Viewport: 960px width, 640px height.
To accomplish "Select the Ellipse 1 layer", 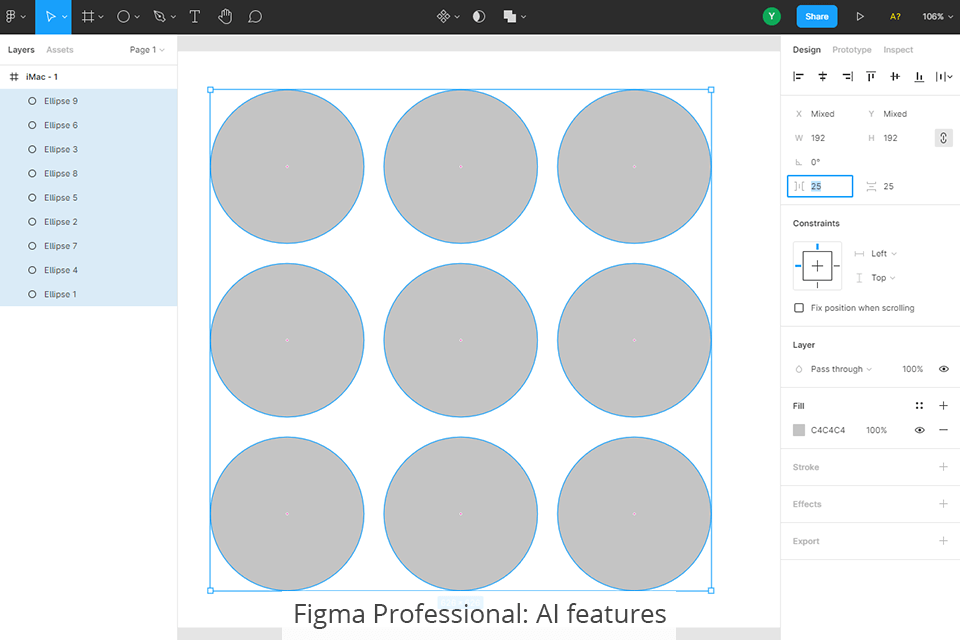I will [89, 294].
